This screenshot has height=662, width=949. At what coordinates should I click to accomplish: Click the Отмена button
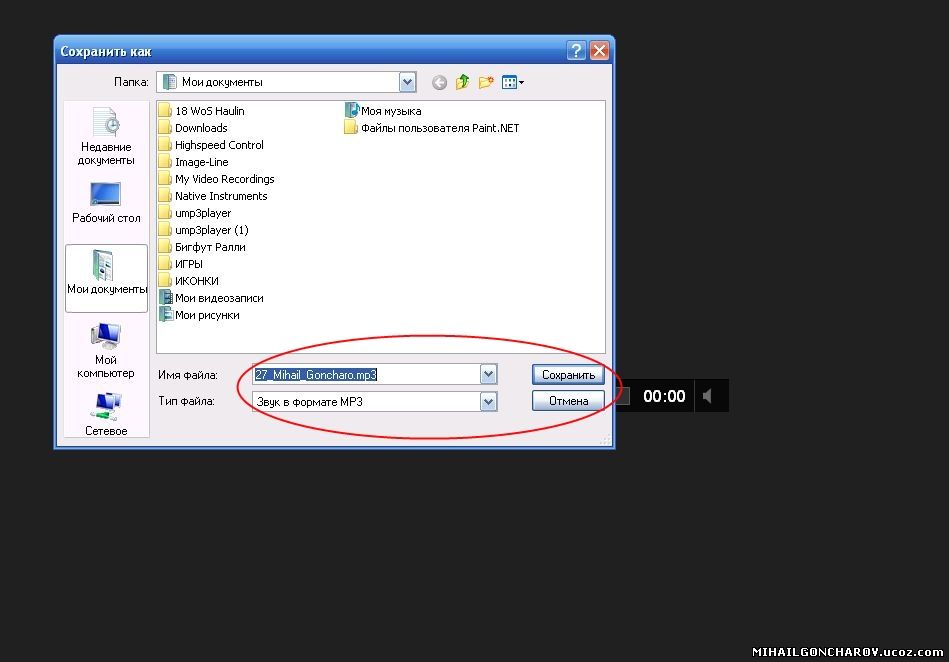pyautogui.click(x=568, y=401)
